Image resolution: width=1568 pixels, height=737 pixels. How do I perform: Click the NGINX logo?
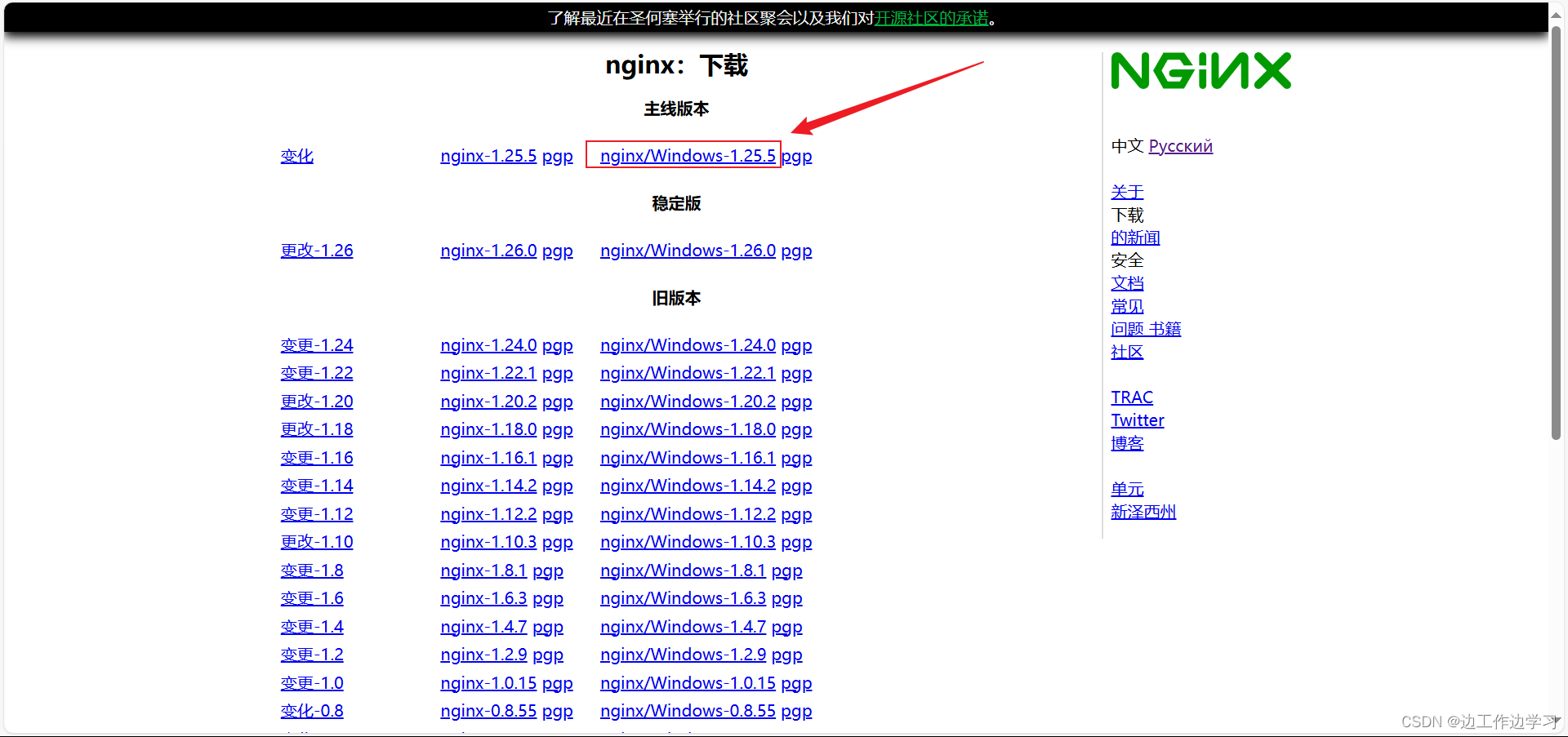pos(1200,71)
